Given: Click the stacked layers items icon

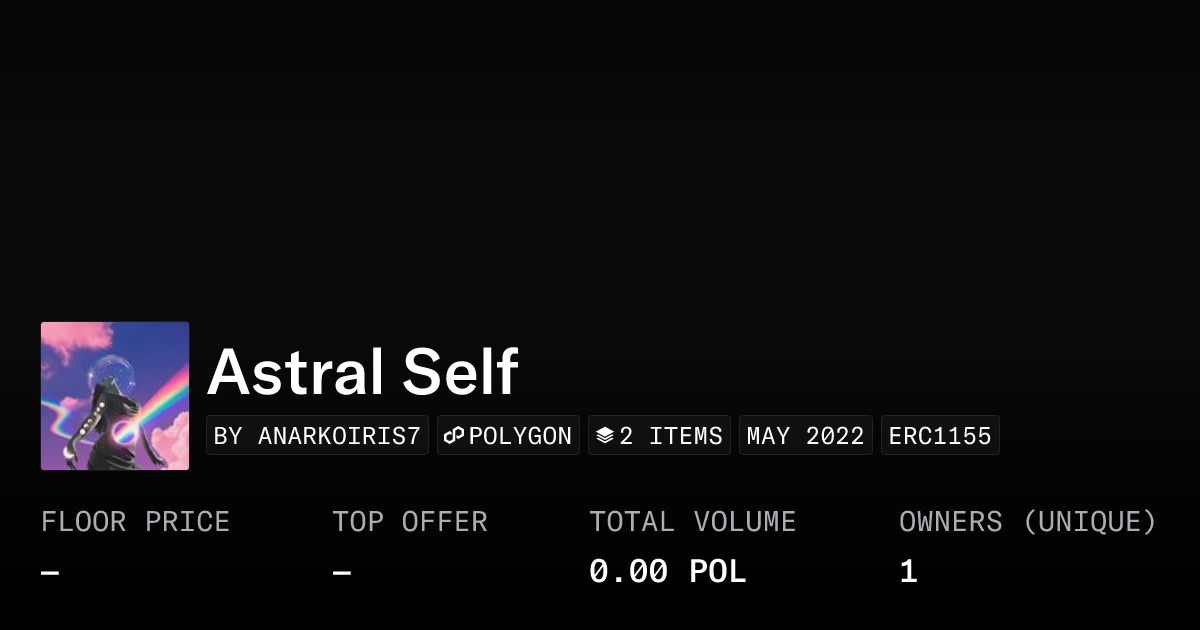Looking at the screenshot, I should coord(604,436).
